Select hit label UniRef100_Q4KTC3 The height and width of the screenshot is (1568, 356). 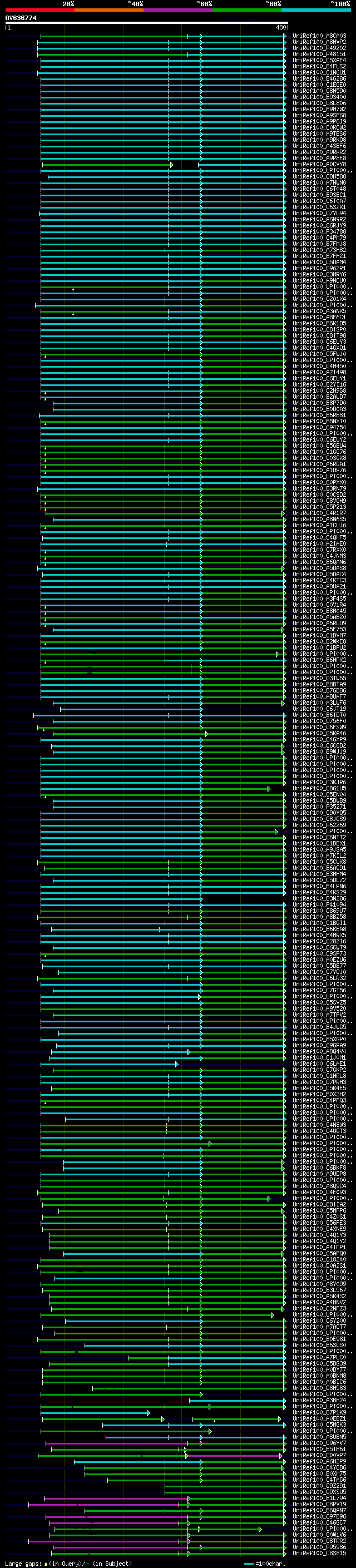(319, 580)
